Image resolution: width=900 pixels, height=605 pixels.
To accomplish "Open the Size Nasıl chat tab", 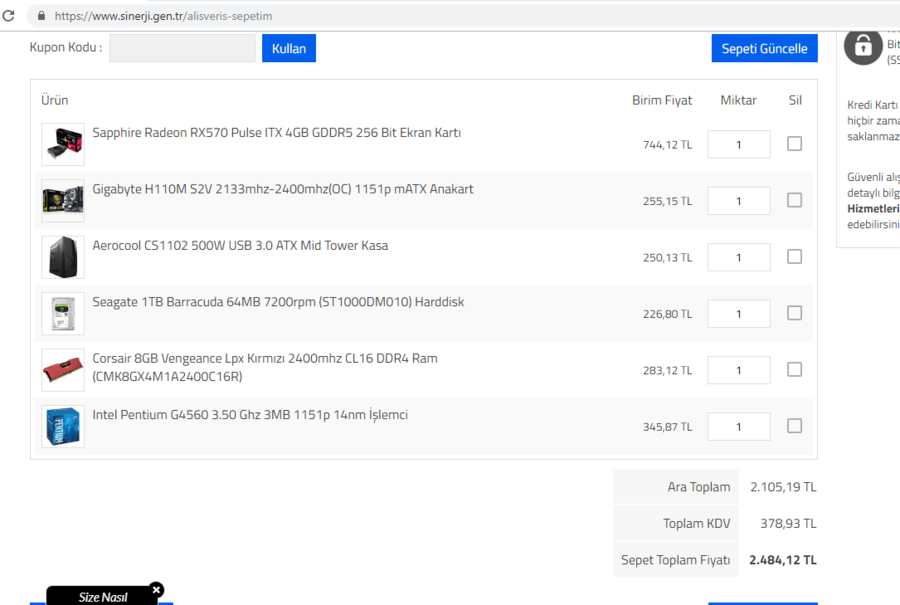I will 102,597.
